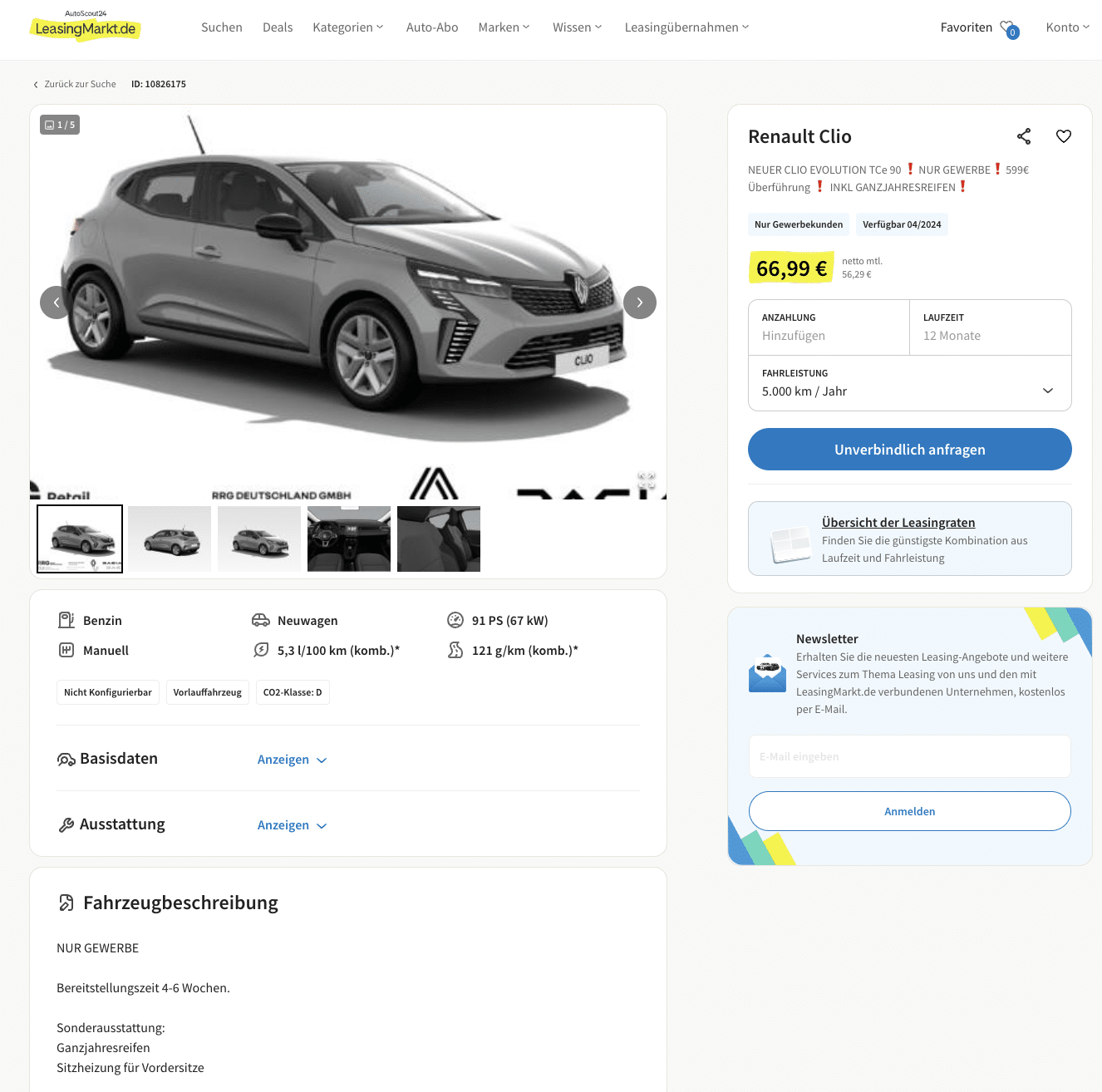The width and height of the screenshot is (1102, 1092).
Task: Click the newsletter envelope icon
Action: 767,673
